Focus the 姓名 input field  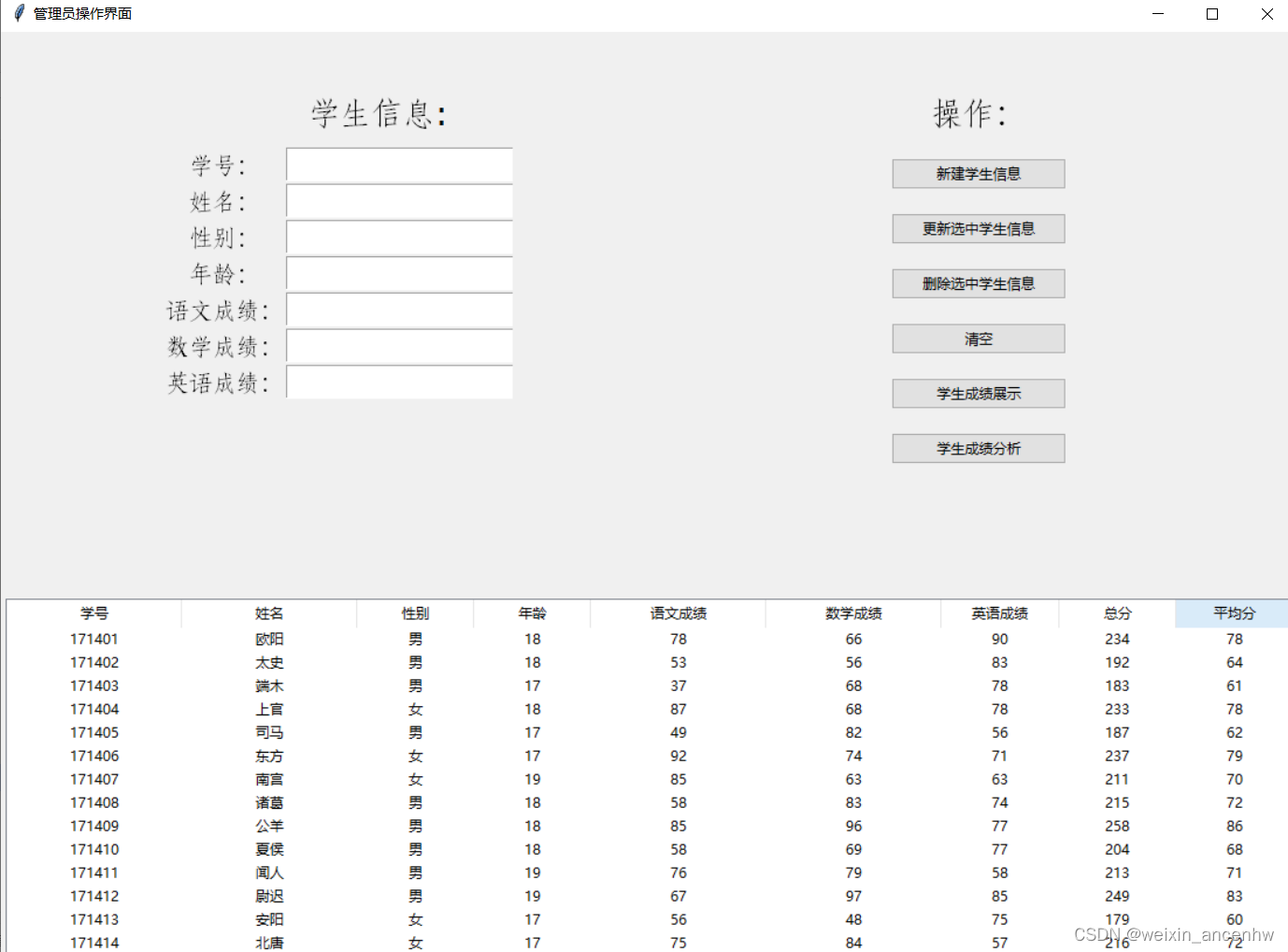point(399,201)
